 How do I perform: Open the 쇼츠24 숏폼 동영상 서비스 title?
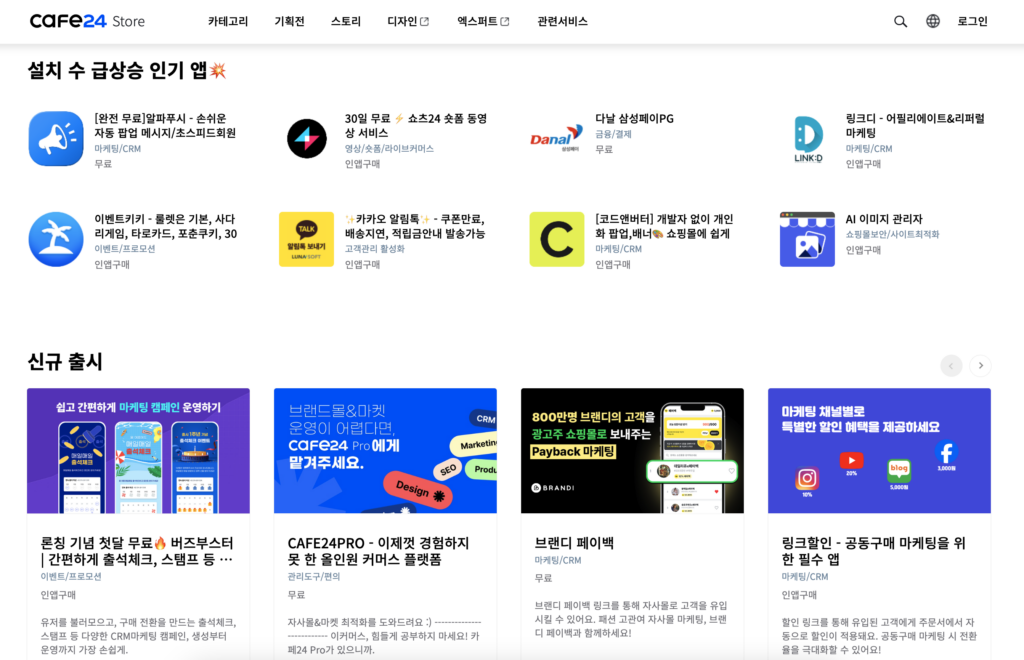[416, 125]
